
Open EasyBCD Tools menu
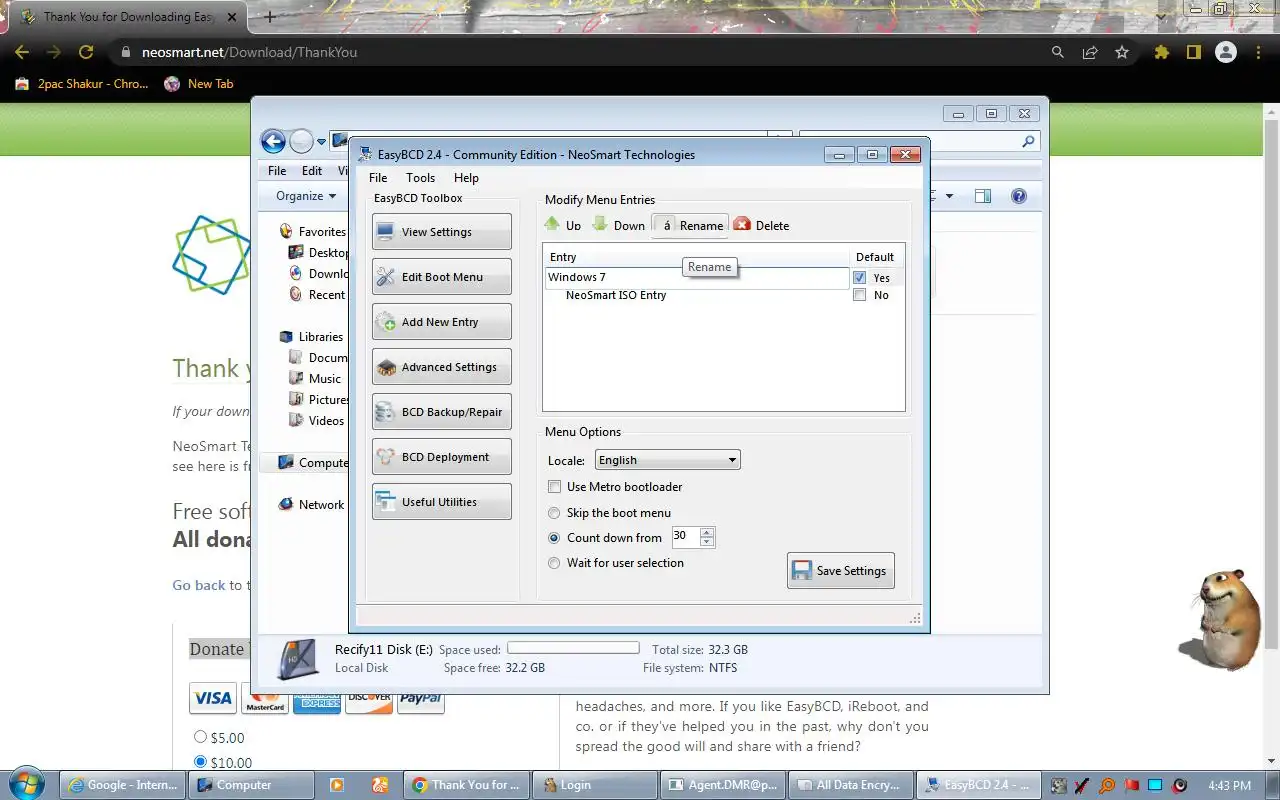click(421, 178)
